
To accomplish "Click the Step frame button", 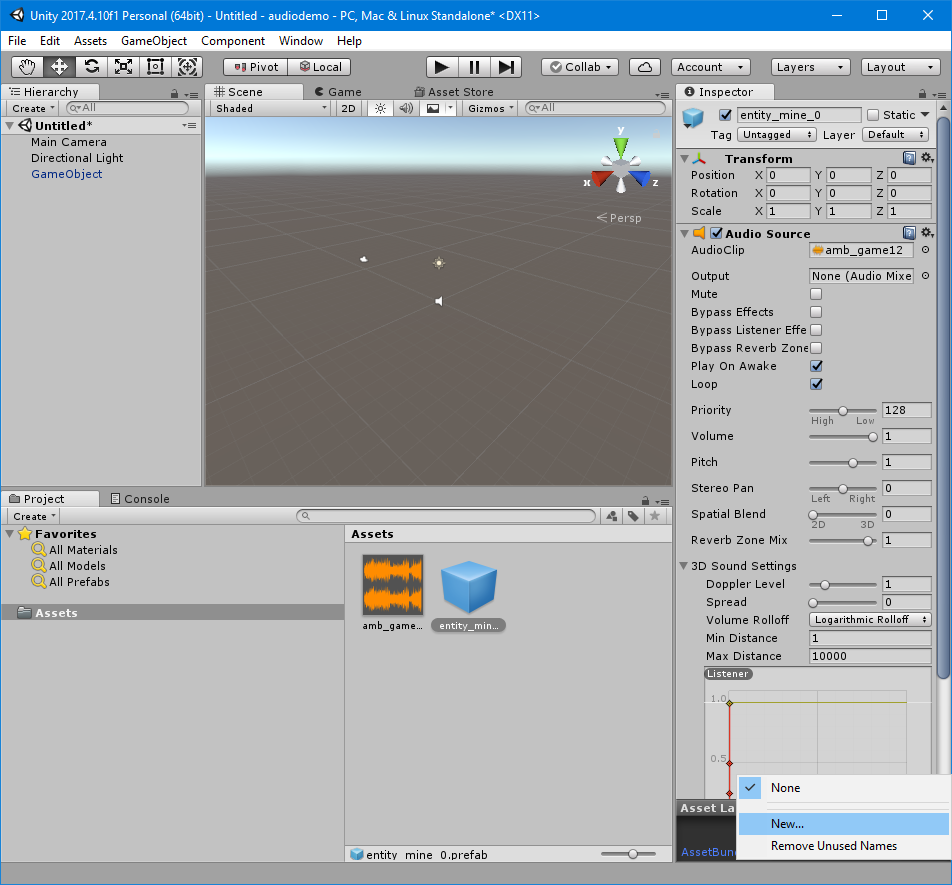I will pyautogui.click(x=506, y=67).
